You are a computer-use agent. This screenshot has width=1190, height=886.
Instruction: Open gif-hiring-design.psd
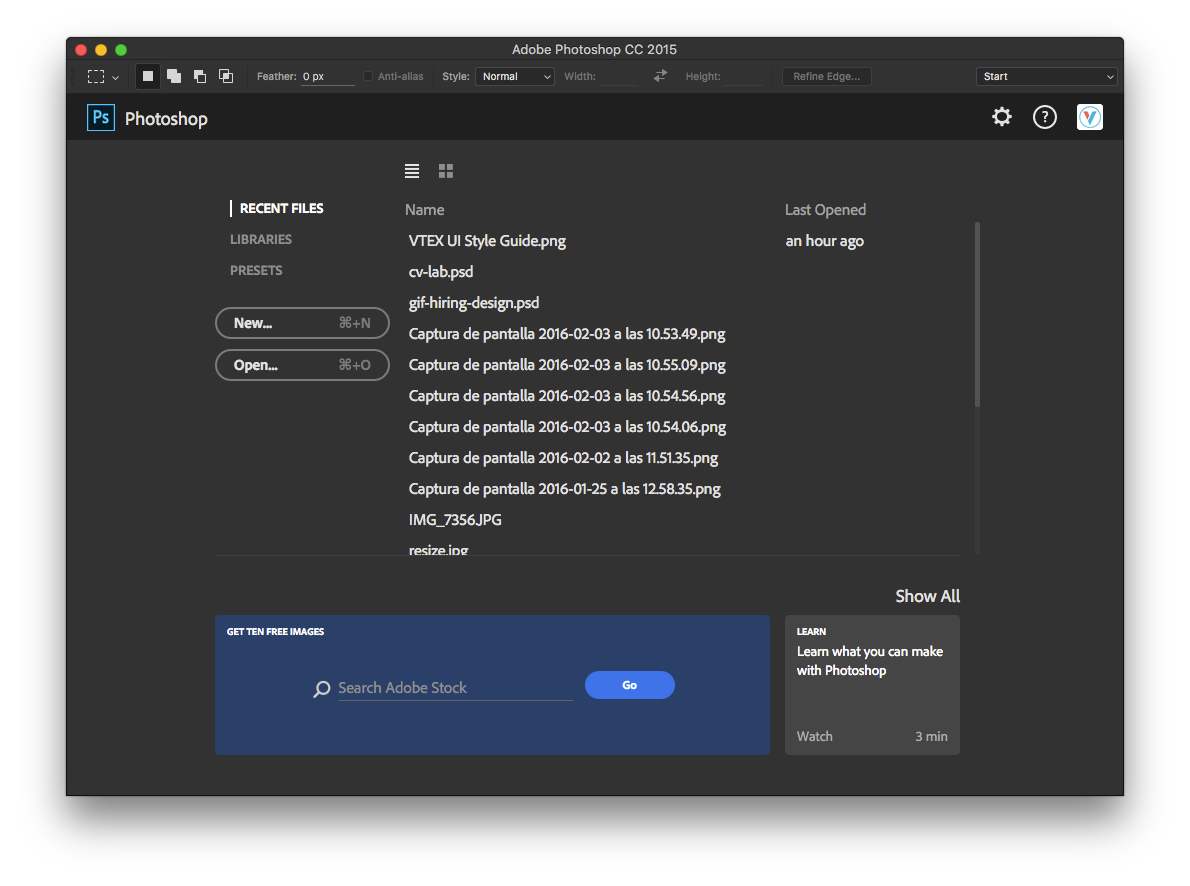click(x=474, y=303)
